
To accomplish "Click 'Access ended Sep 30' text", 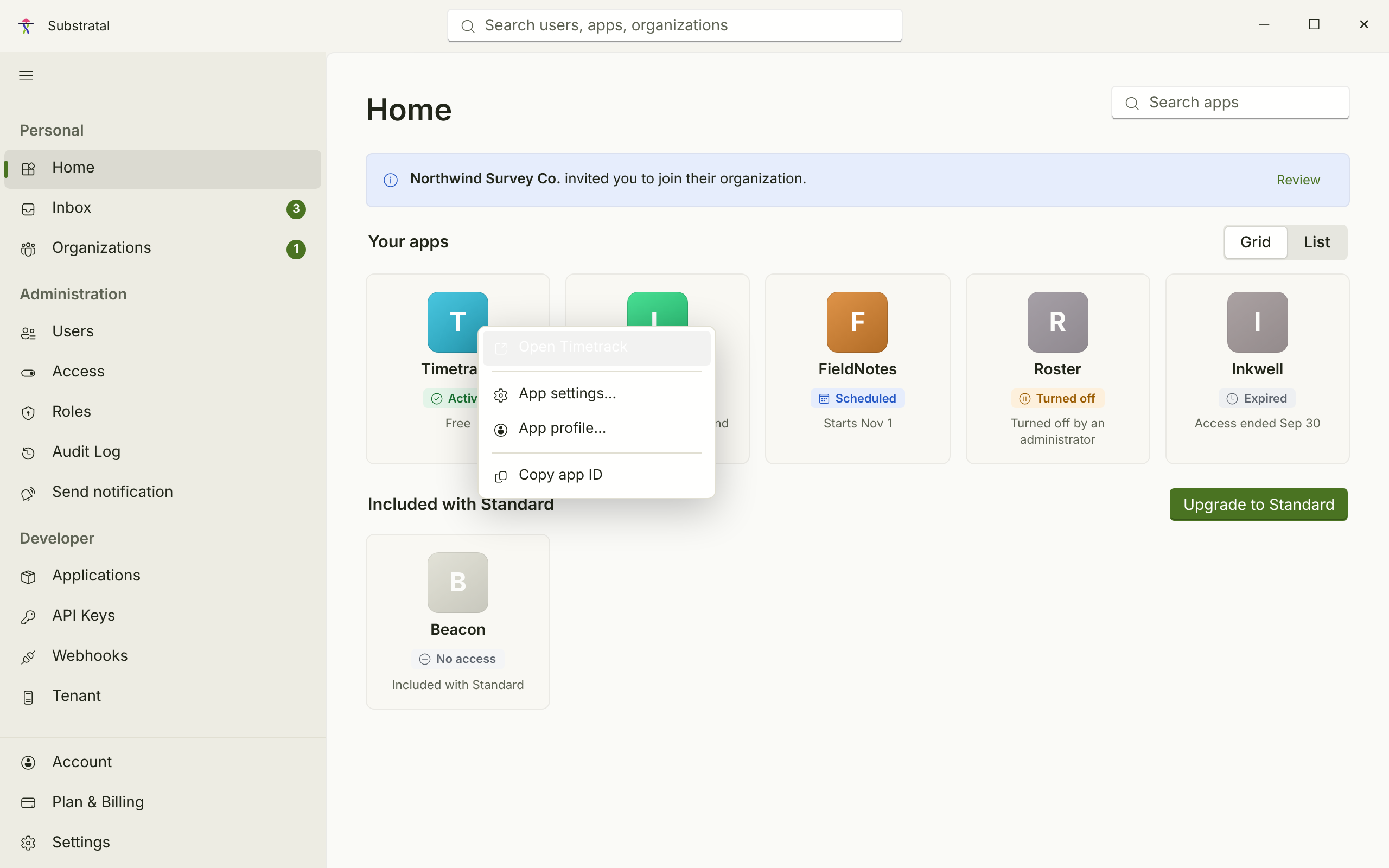I will (1257, 424).
